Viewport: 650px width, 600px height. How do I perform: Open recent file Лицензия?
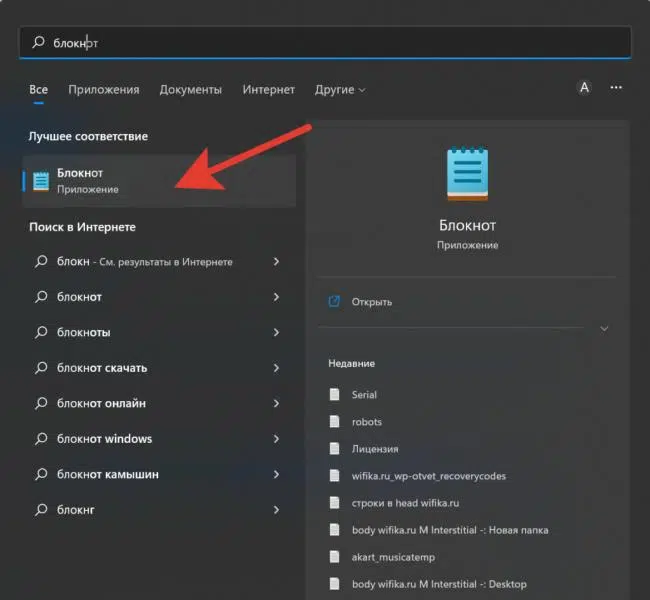point(374,449)
